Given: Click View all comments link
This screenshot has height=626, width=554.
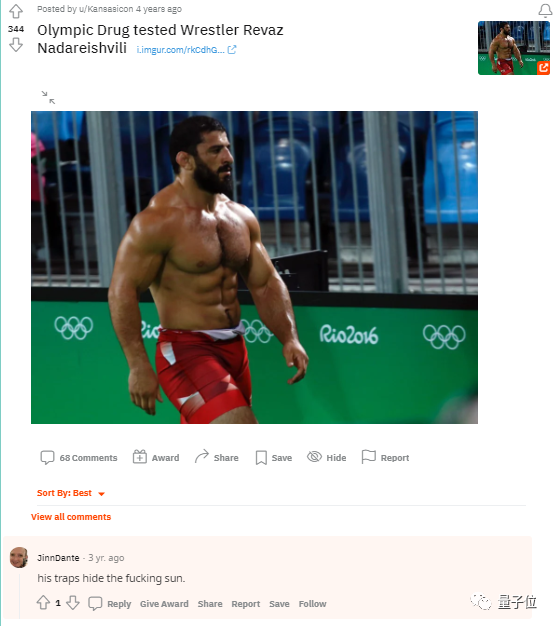Looking at the screenshot, I should point(71,517).
